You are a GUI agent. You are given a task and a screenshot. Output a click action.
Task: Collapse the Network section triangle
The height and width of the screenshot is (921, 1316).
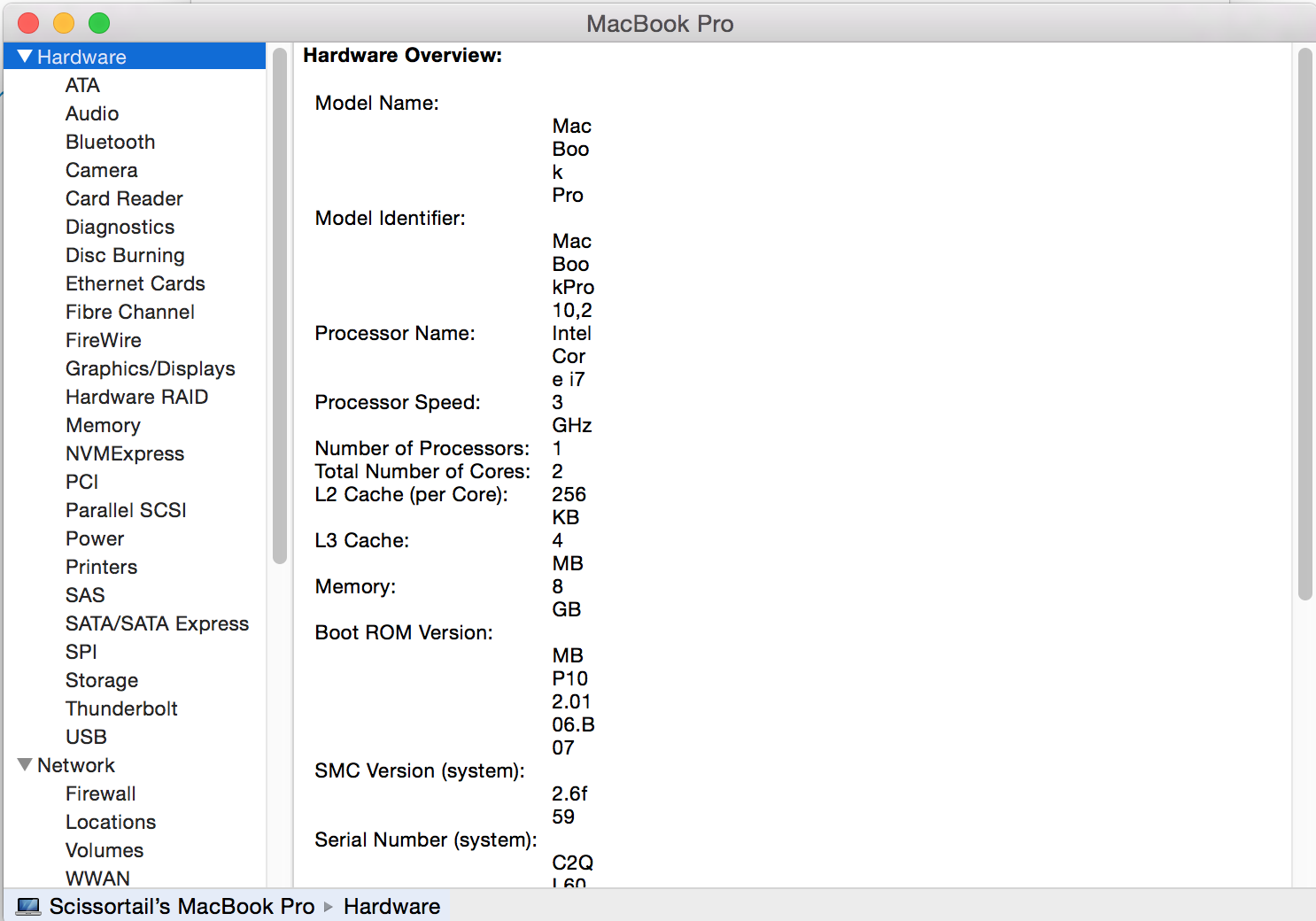[25, 765]
